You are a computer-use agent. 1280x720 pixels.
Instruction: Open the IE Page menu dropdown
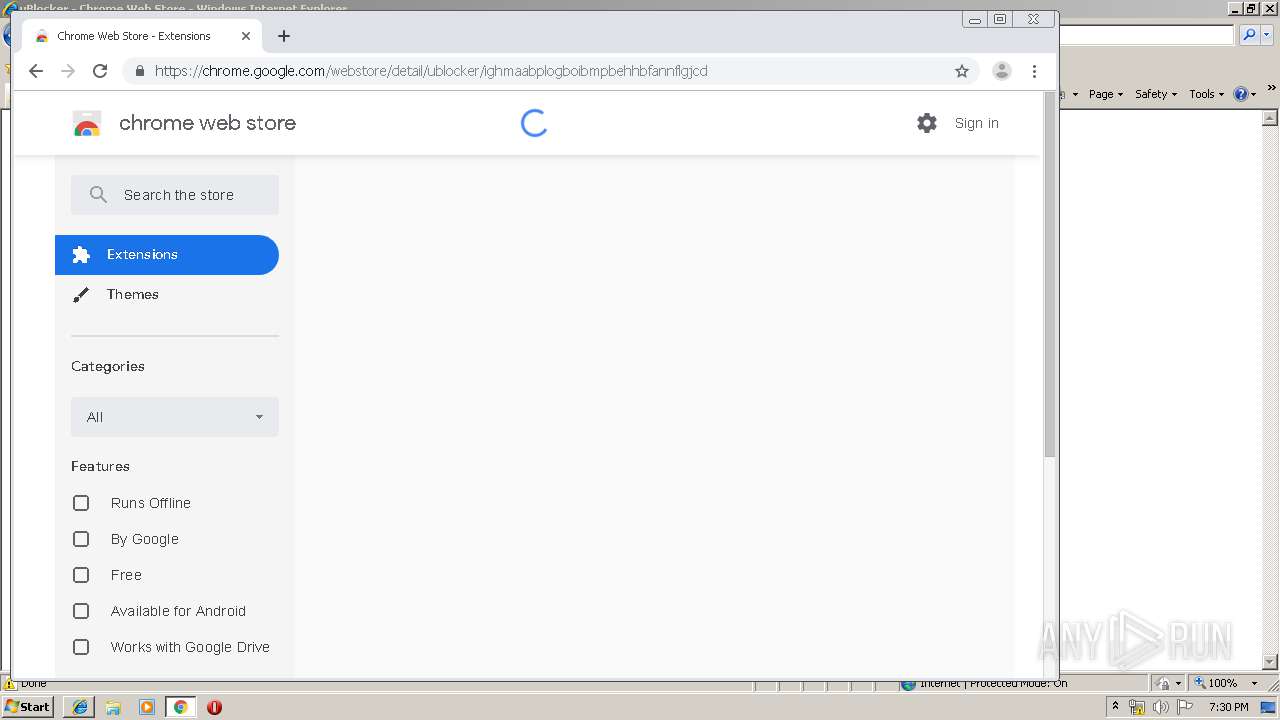[x=1106, y=94]
